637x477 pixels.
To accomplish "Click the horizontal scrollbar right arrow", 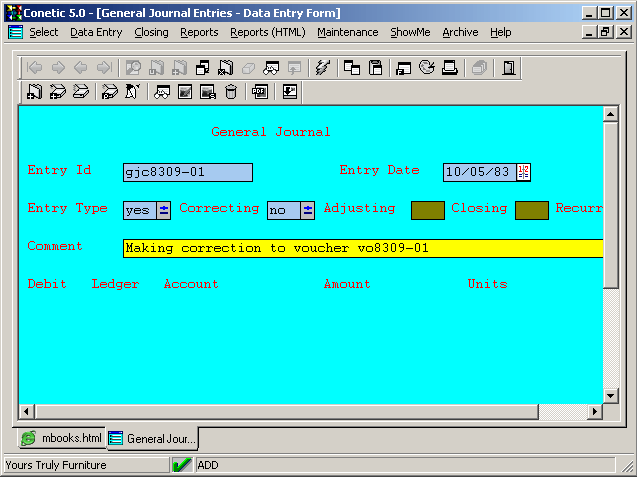I will tap(595, 412).
